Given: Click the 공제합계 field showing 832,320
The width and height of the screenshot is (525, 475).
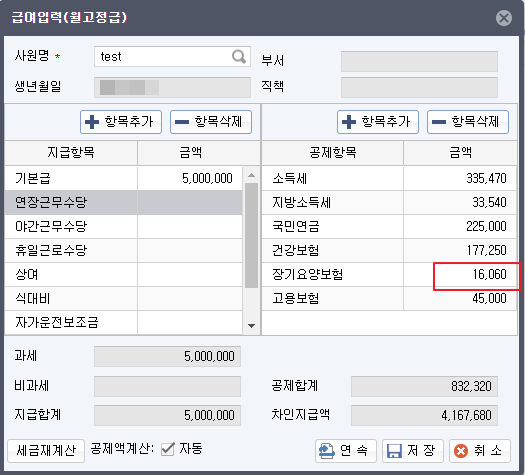Looking at the screenshot, I should (x=424, y=386).
